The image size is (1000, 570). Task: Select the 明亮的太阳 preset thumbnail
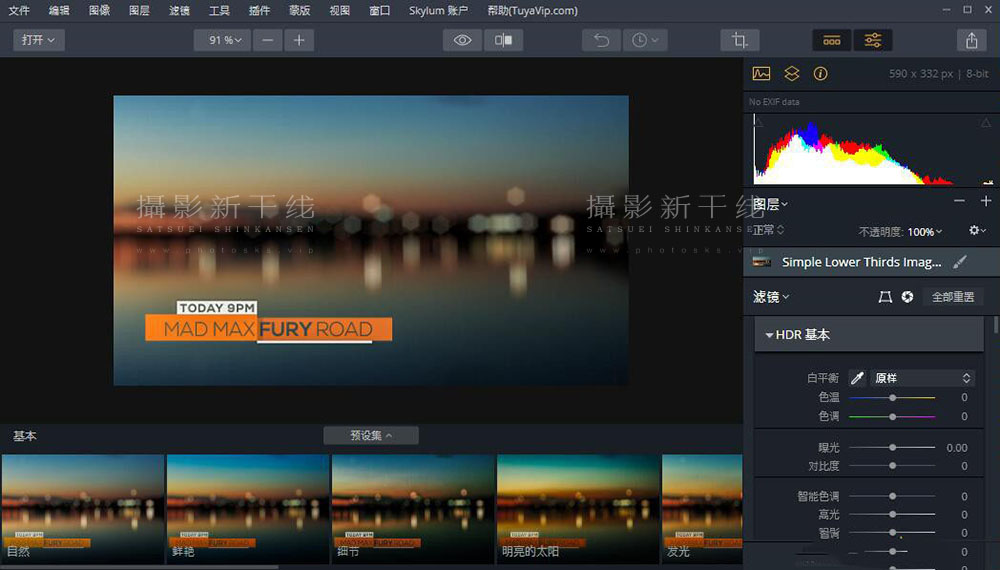578,509
